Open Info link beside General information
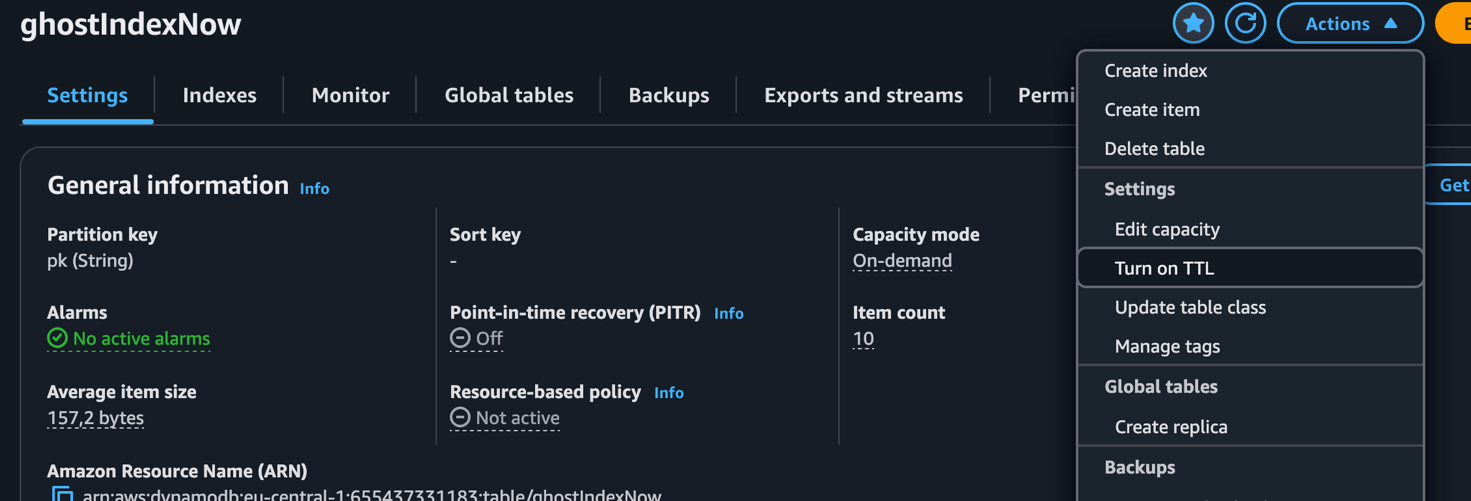The height and width of the screenshot is (501, 1471). 314,188
